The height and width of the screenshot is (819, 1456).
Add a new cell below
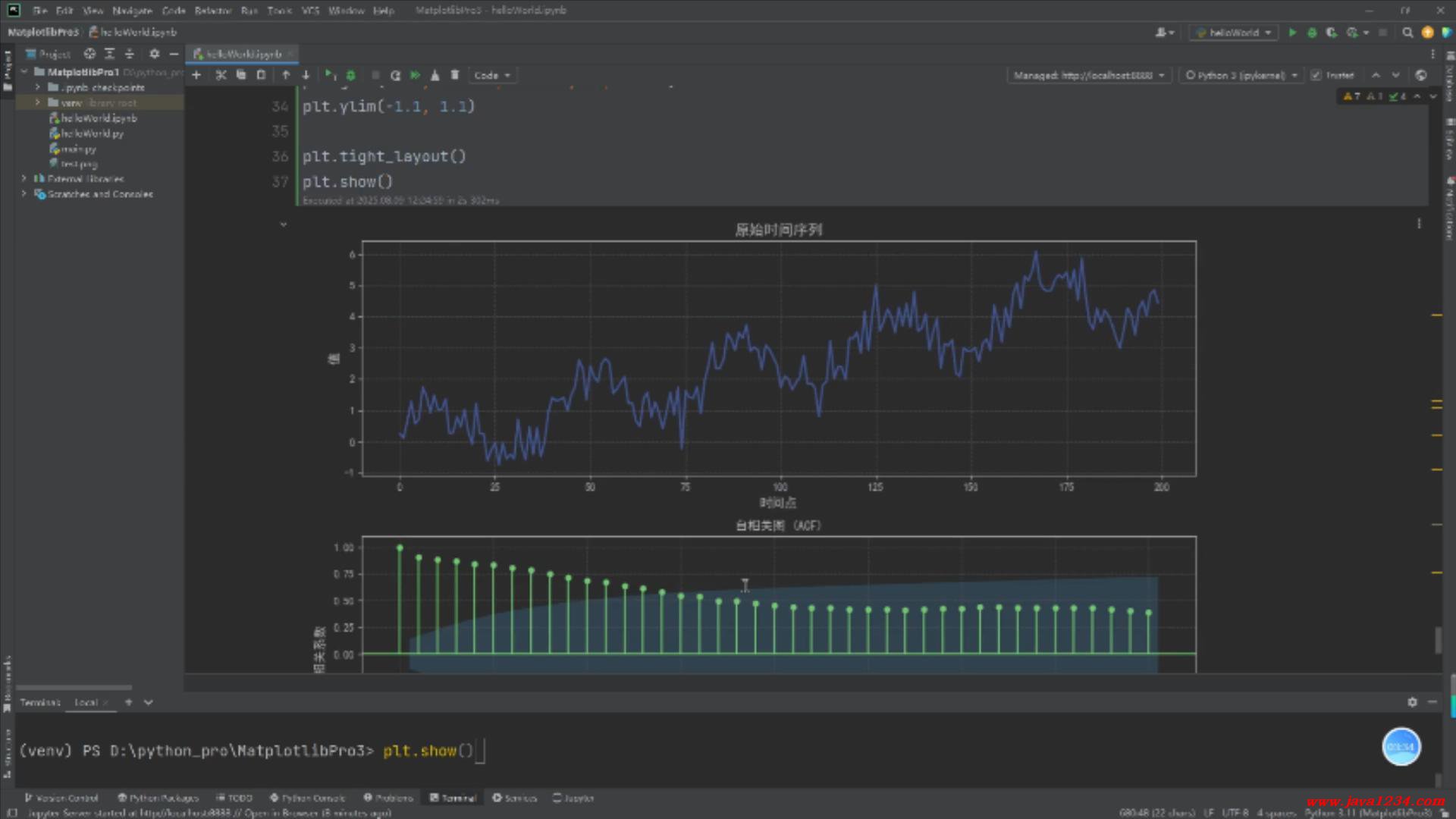tap(196, 75)
